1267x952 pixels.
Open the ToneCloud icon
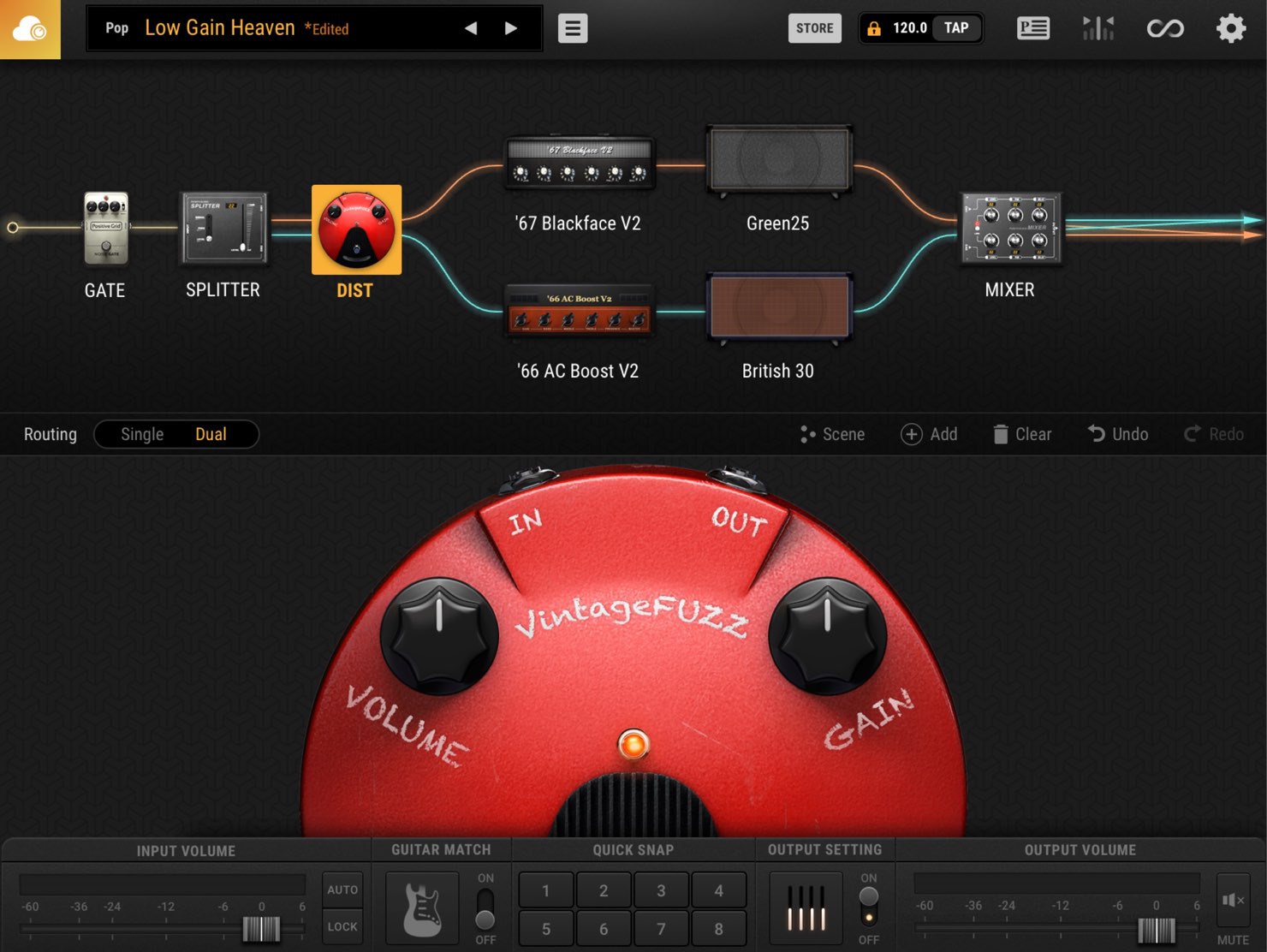click(30, 29)
